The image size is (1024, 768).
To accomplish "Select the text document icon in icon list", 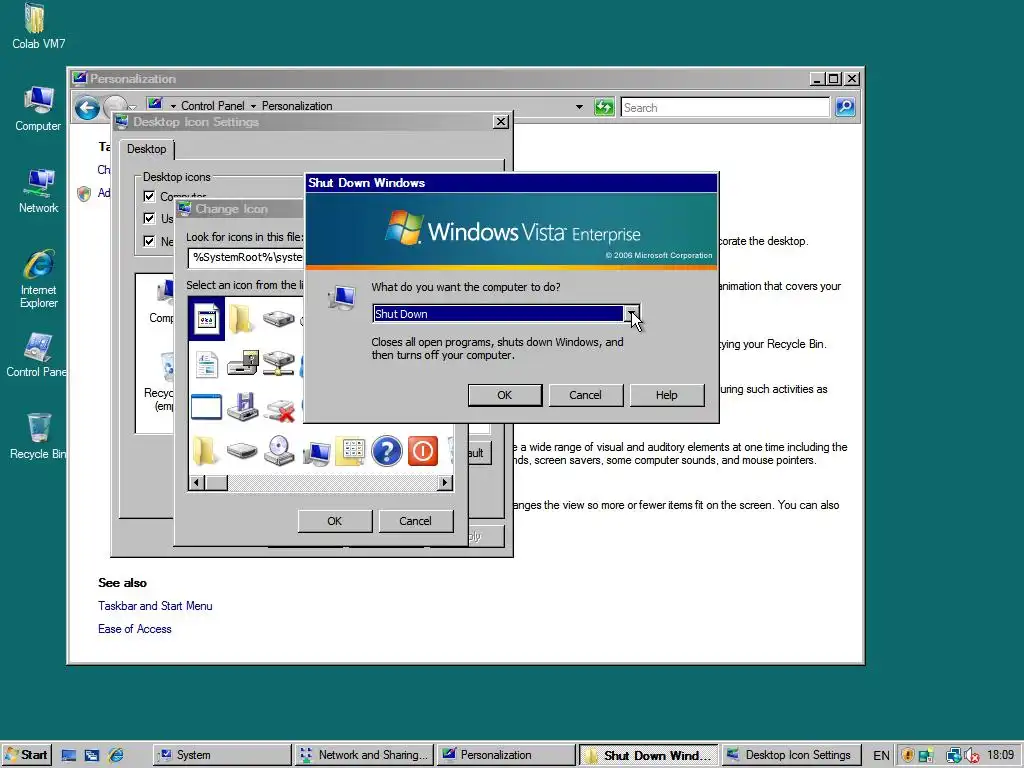I will (206, 364).
